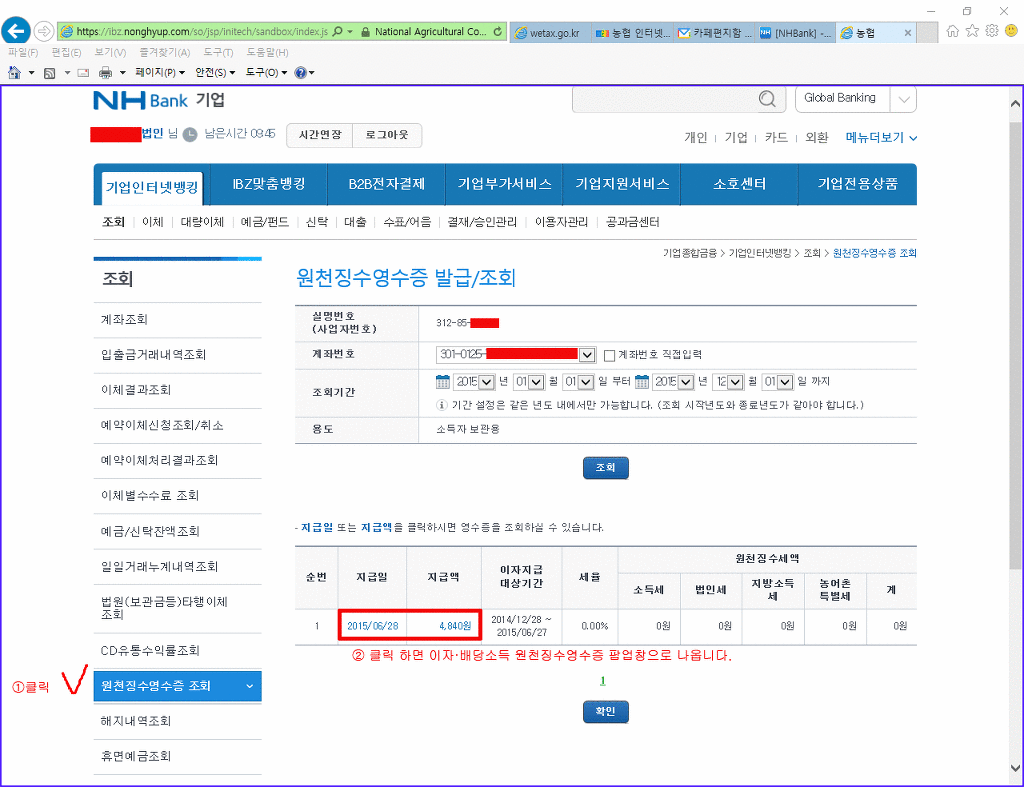Open new blank browser tab
This screenshot has width=1024, height=787.
[927, 33]
